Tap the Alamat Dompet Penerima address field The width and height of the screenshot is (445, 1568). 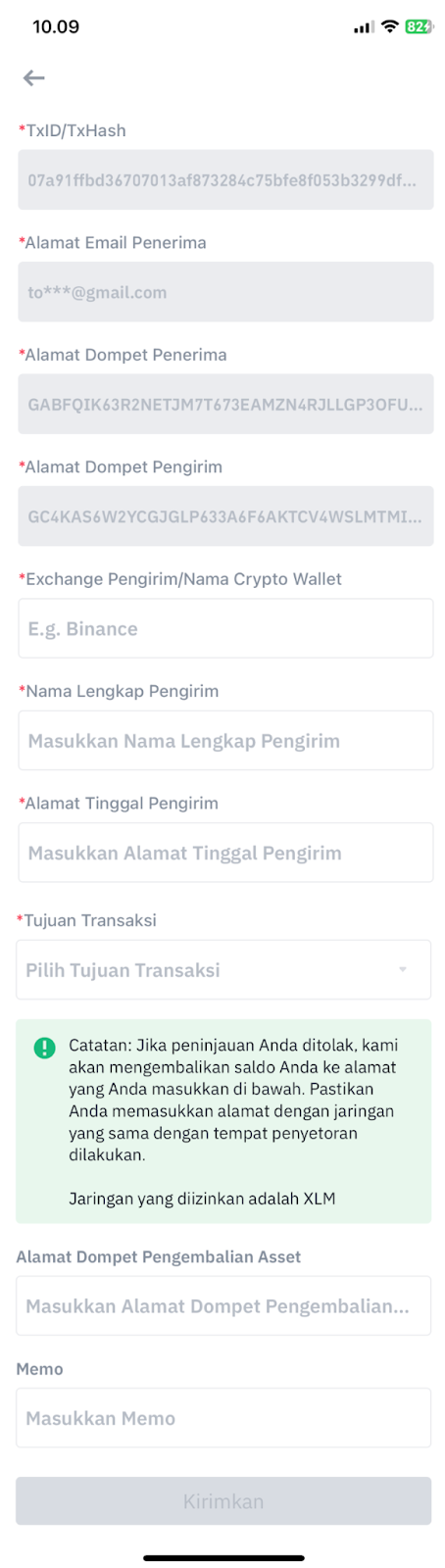click(x=225, y=404)
